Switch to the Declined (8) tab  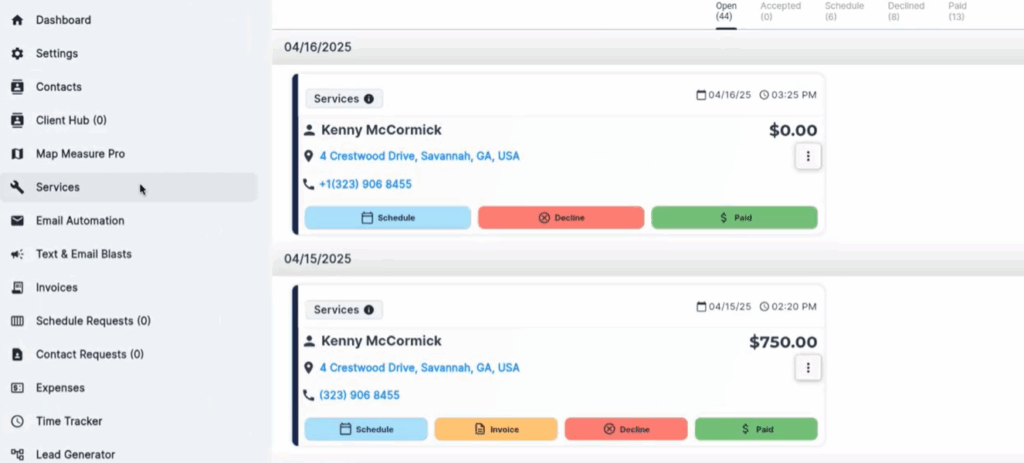pyautogui.click(x=906, y=11)
